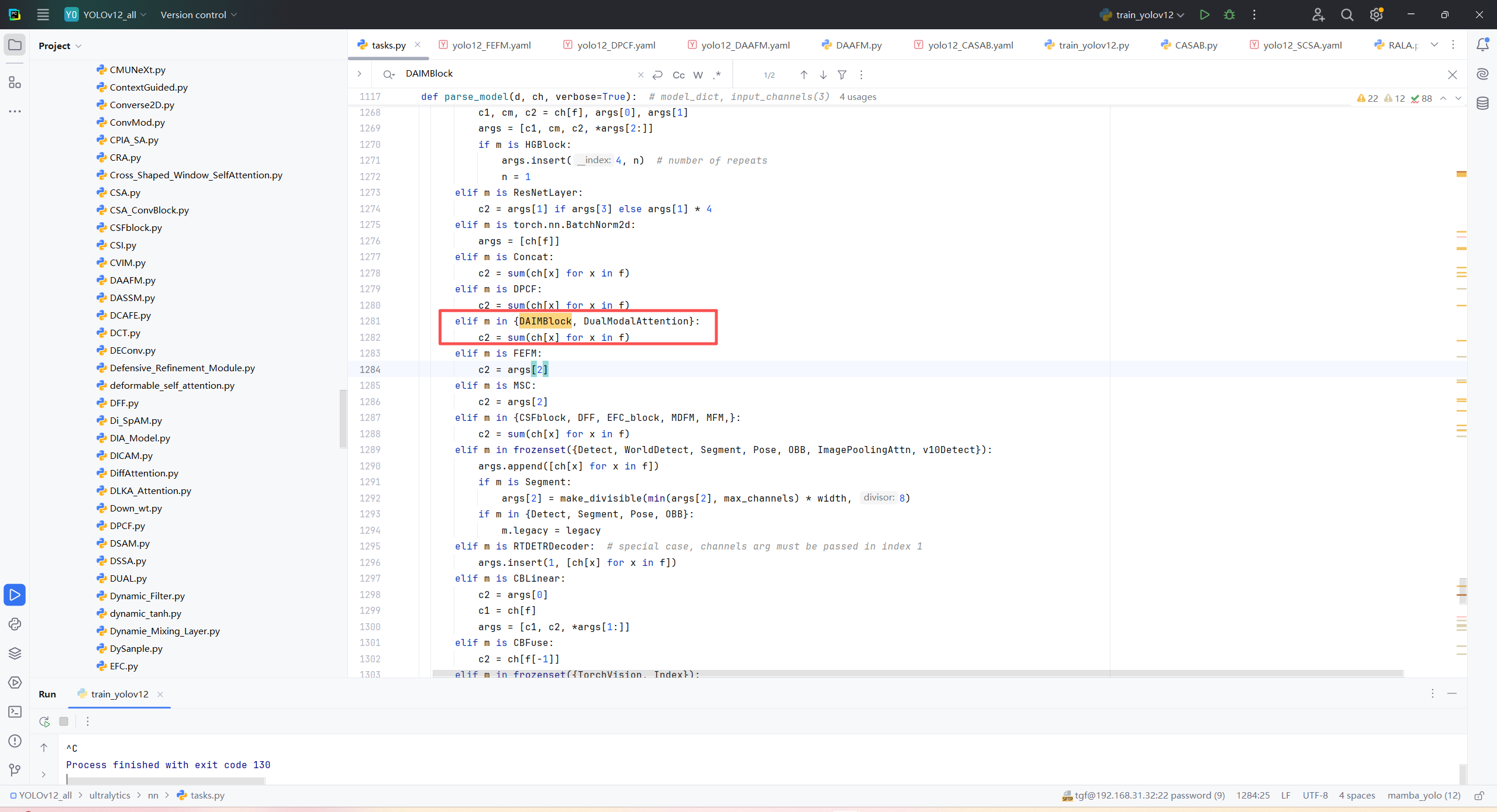Open DPCF.py in the project tree
This screenshot has width=1497, height=812.
[x=127, y=526]
